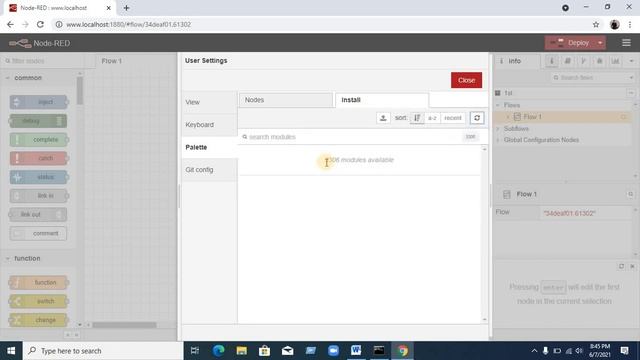Click the refresh icon in tips panel

[621, 266]
